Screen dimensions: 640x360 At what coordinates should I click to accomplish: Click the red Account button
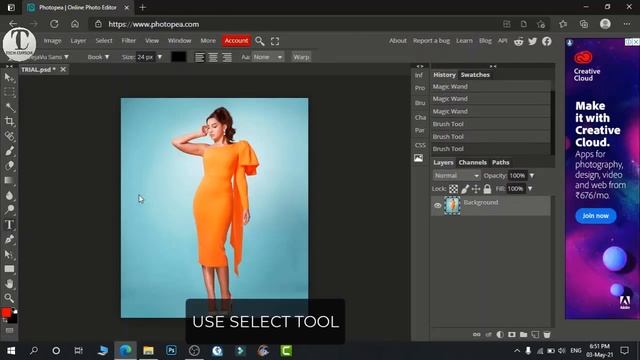(236, 41)
